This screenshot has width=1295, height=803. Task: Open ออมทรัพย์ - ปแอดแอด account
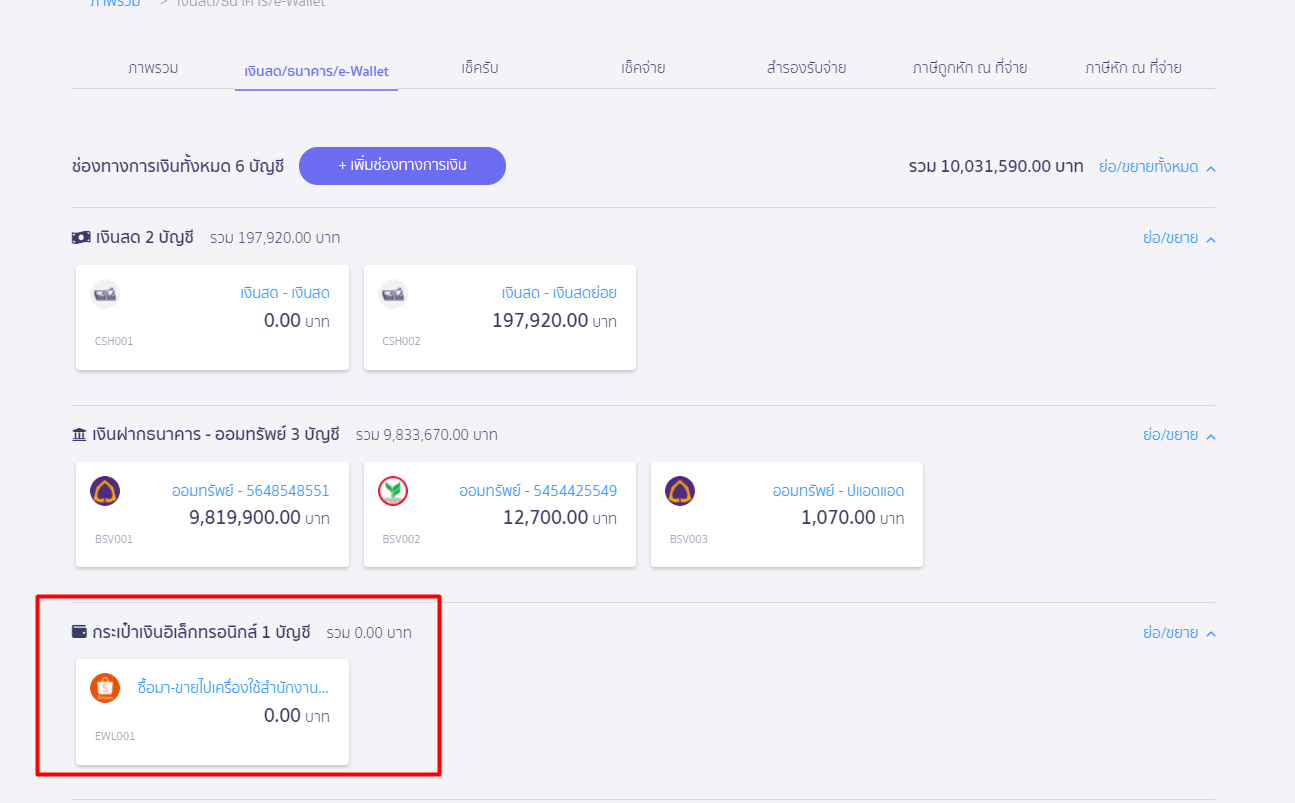(x=838, y=490)
